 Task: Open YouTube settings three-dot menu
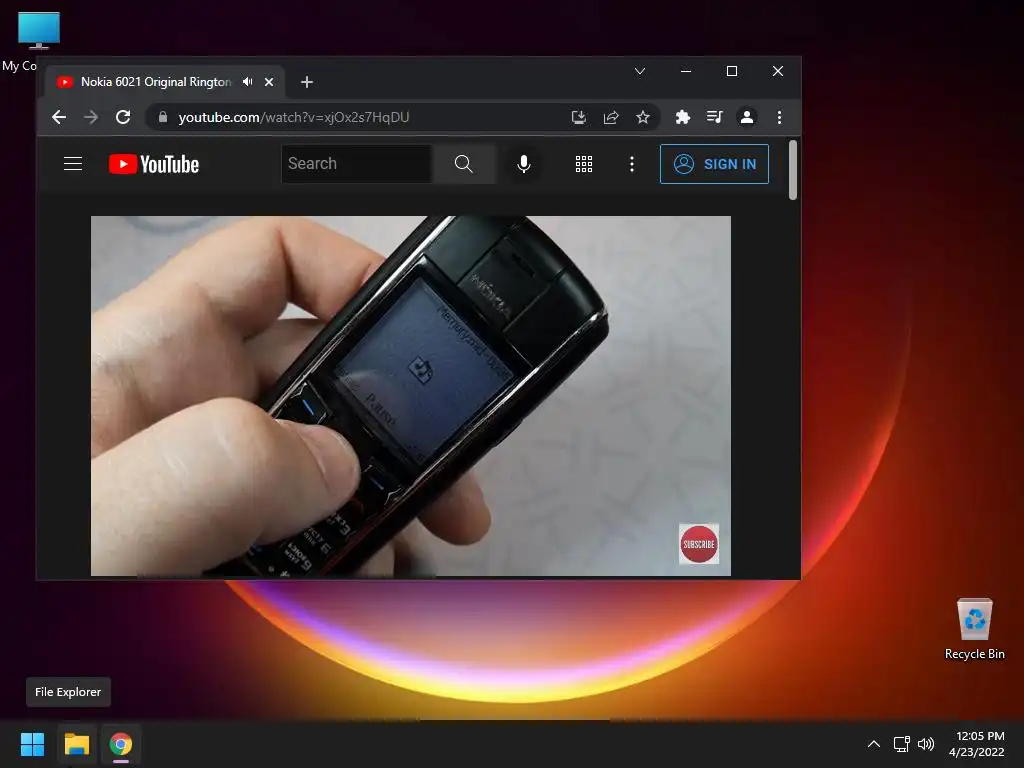pos(632,164)
